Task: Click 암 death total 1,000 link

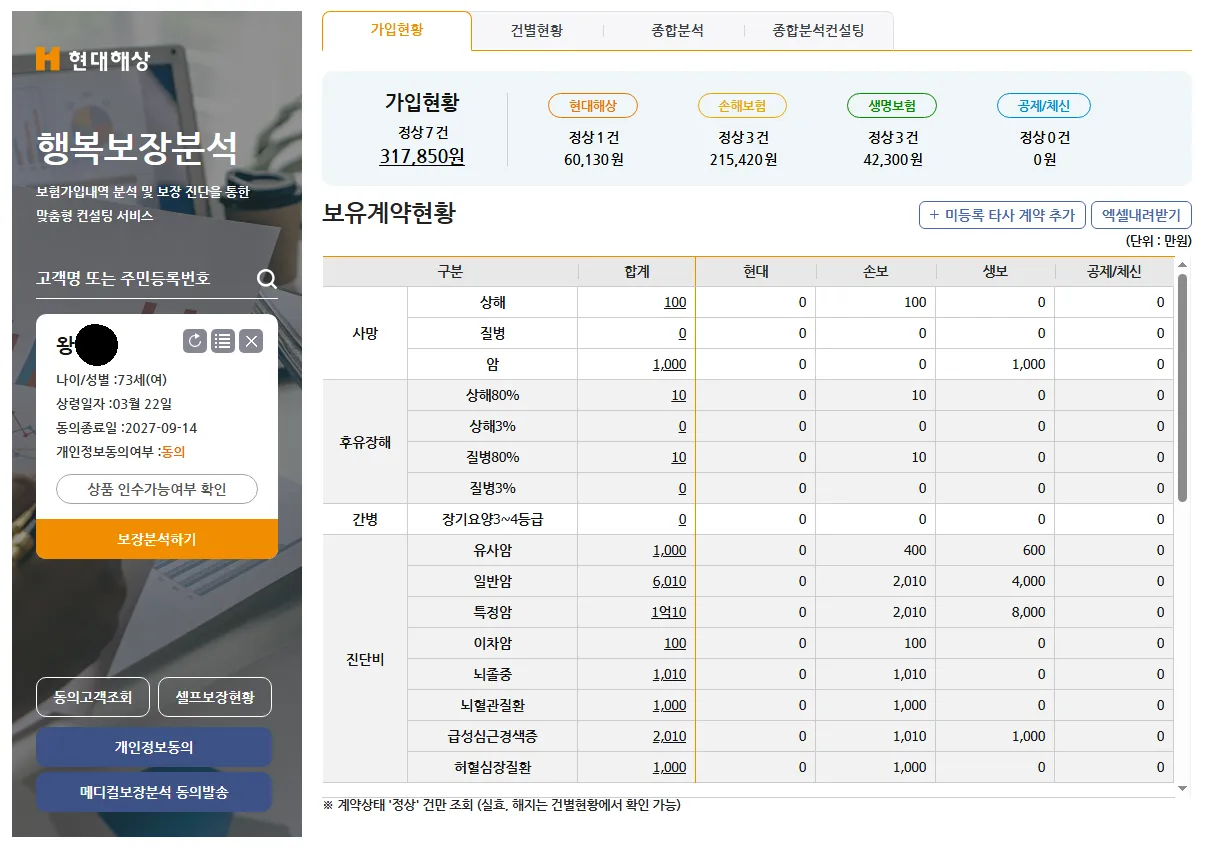Action: point(670,364)
